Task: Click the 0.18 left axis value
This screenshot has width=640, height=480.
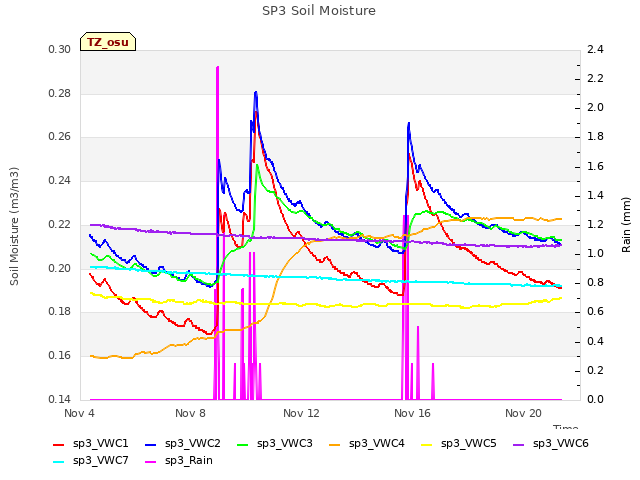Action: [x=60, y=312]
